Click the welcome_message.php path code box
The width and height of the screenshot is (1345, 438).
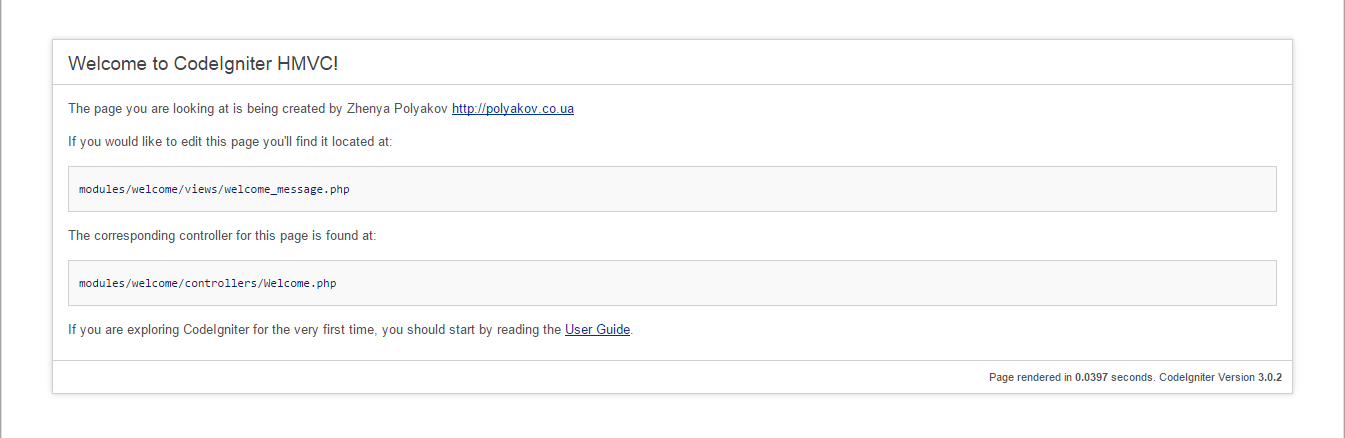click(x=672, y=189)
